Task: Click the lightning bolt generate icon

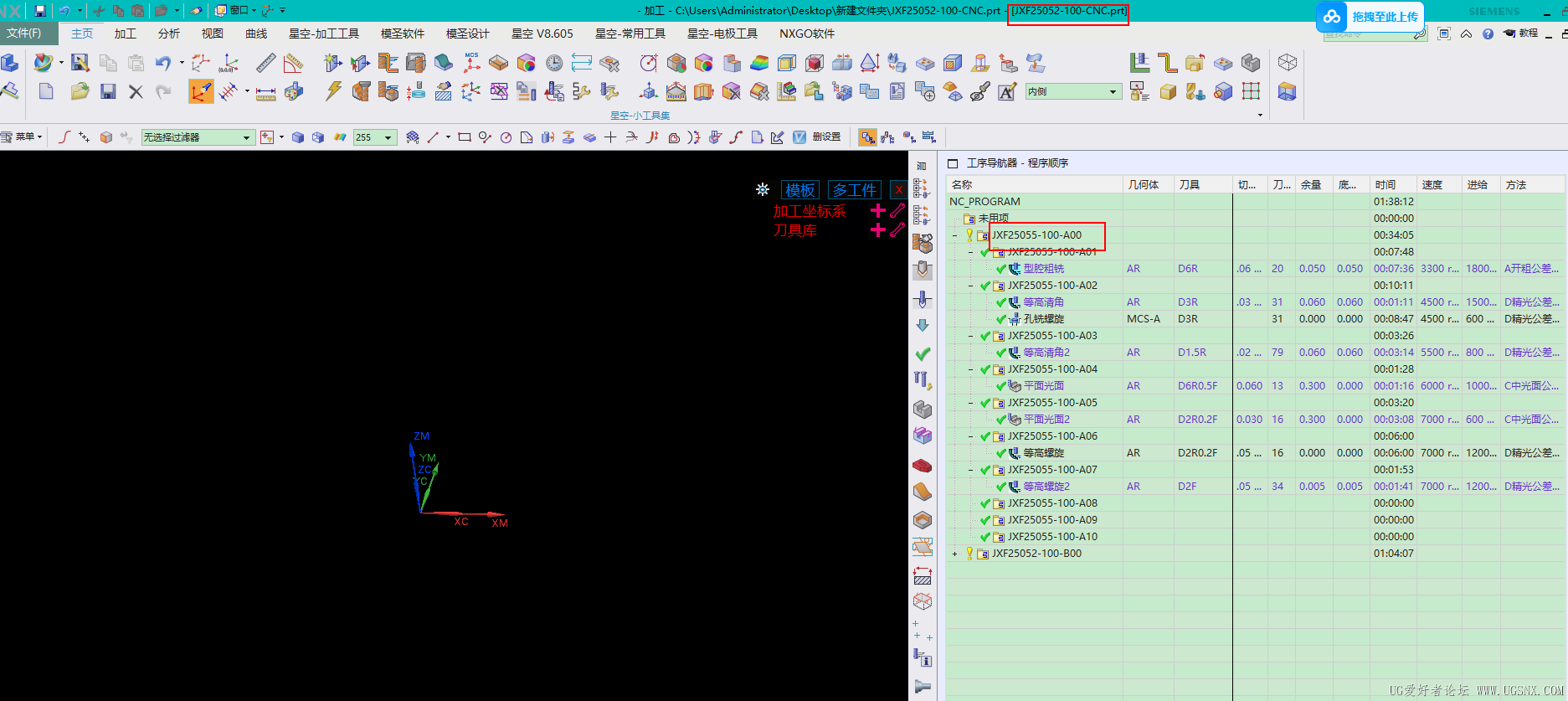Action: tap(333, 91)
